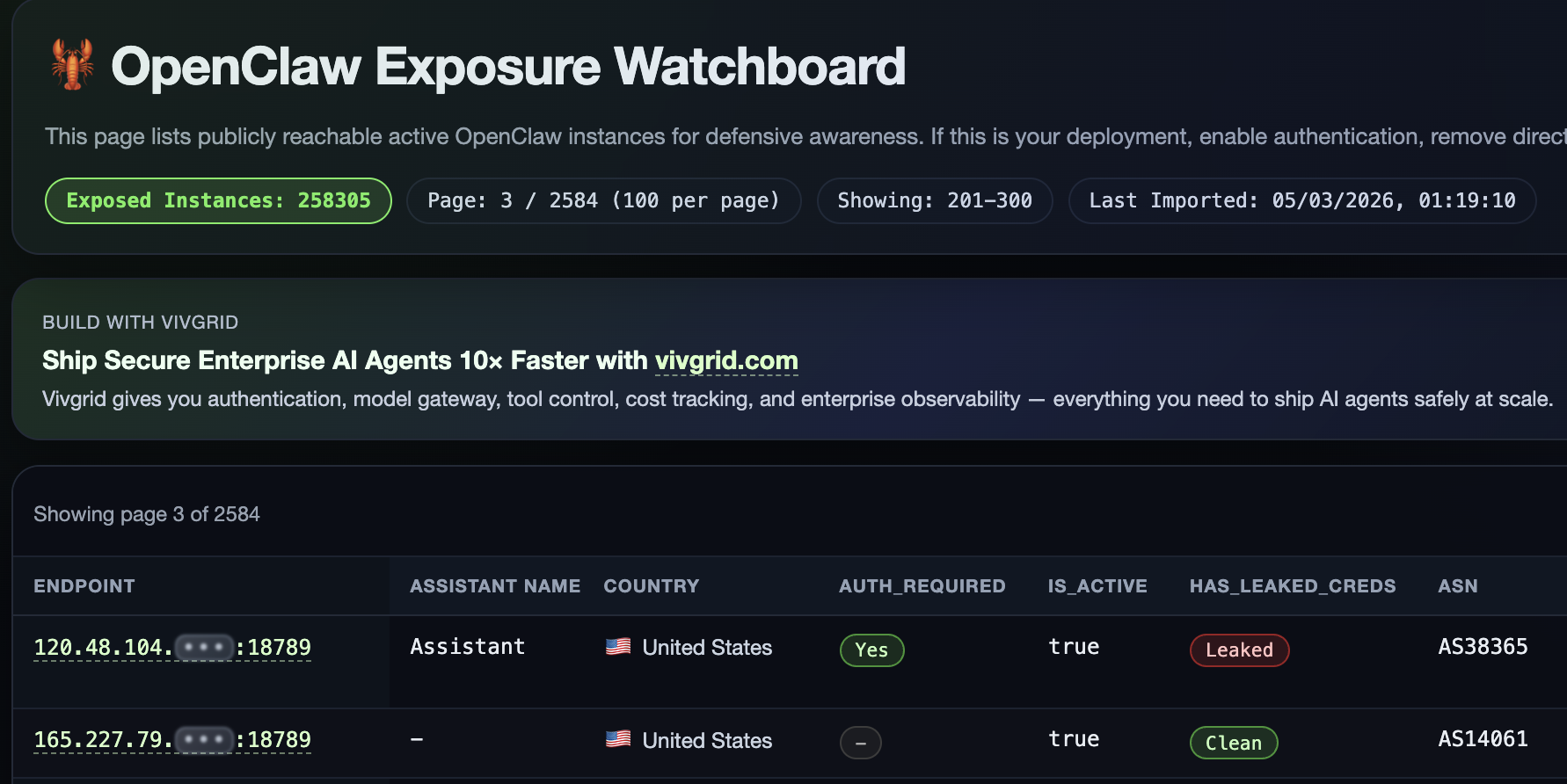The height and width of the screenshot is (784, 1567).
Task: Click the green Clean status badge
Action: coord(1233,743)
